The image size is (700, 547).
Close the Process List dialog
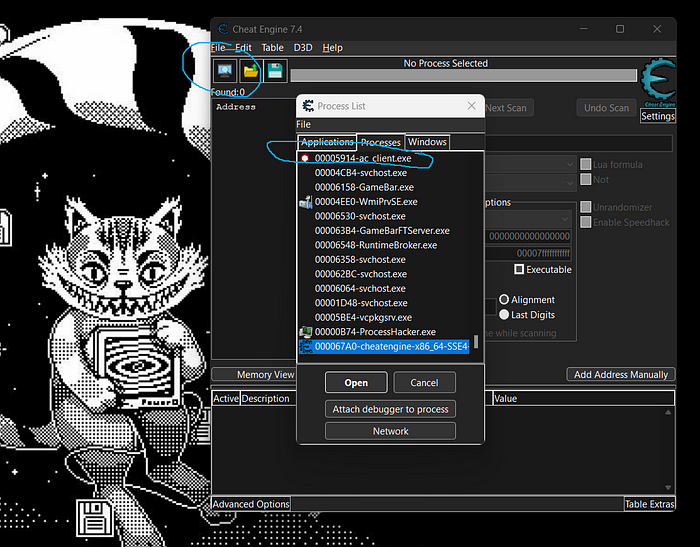click(x=471, y=106)
